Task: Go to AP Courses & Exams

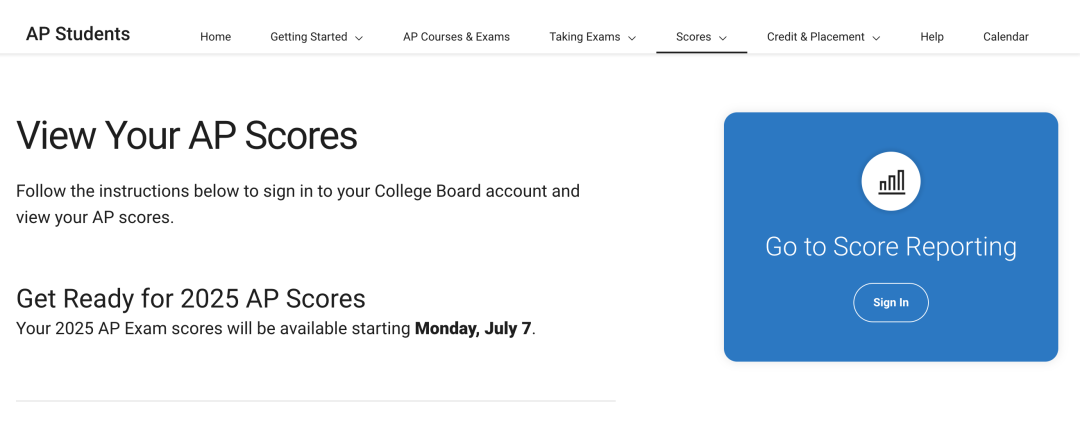Action: coord(457,37)
